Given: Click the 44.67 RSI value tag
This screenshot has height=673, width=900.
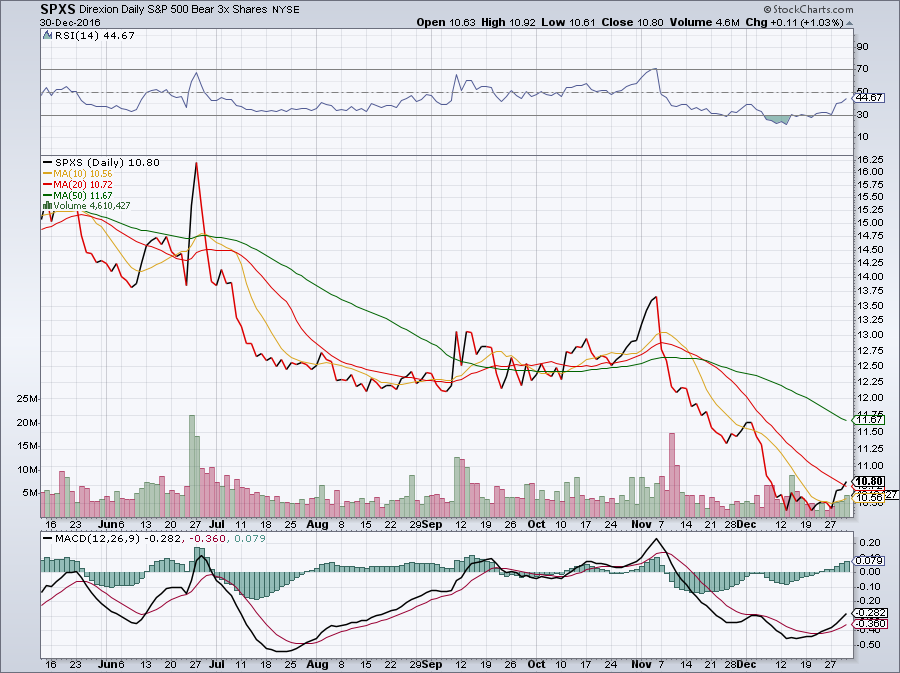Looking at the screenshot, I should point(868,97).
